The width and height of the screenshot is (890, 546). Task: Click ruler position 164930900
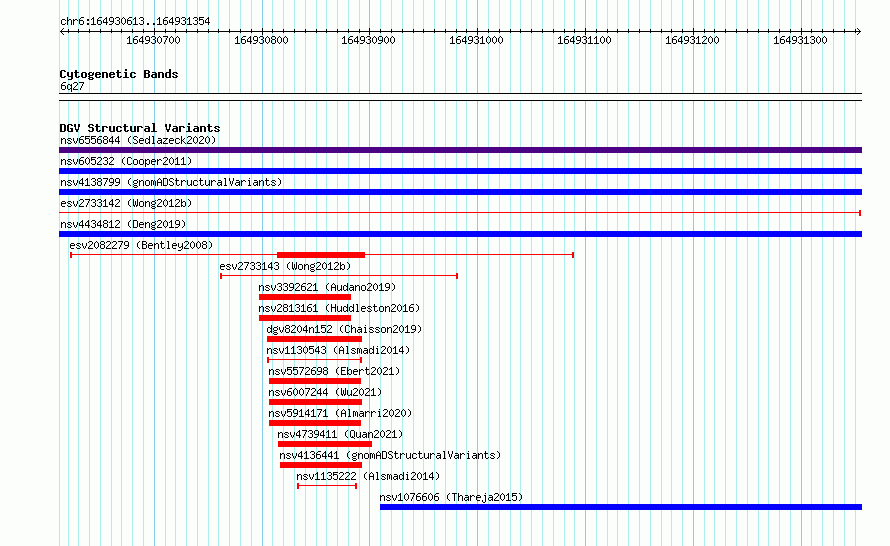click(x=368, y=40)
